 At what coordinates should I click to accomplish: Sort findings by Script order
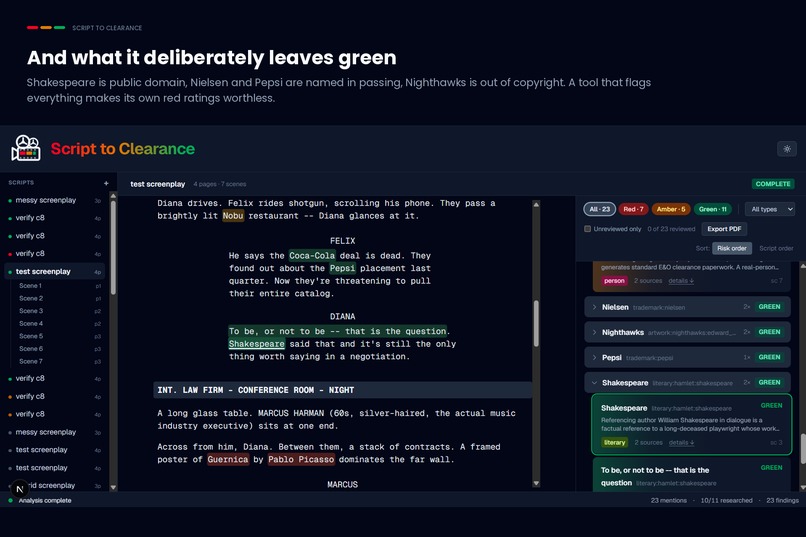click(x=776, y=248)
